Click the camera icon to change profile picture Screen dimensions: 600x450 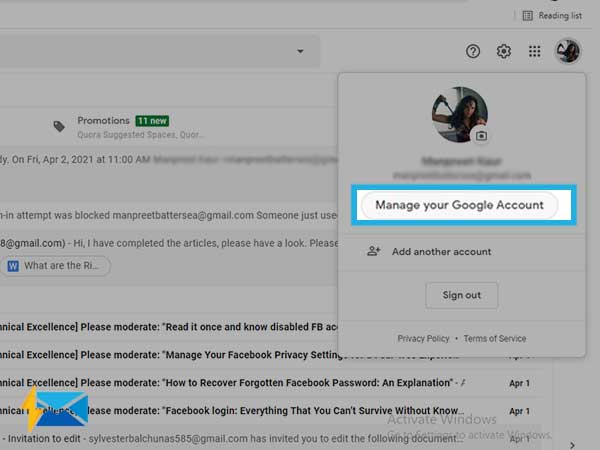481,135
